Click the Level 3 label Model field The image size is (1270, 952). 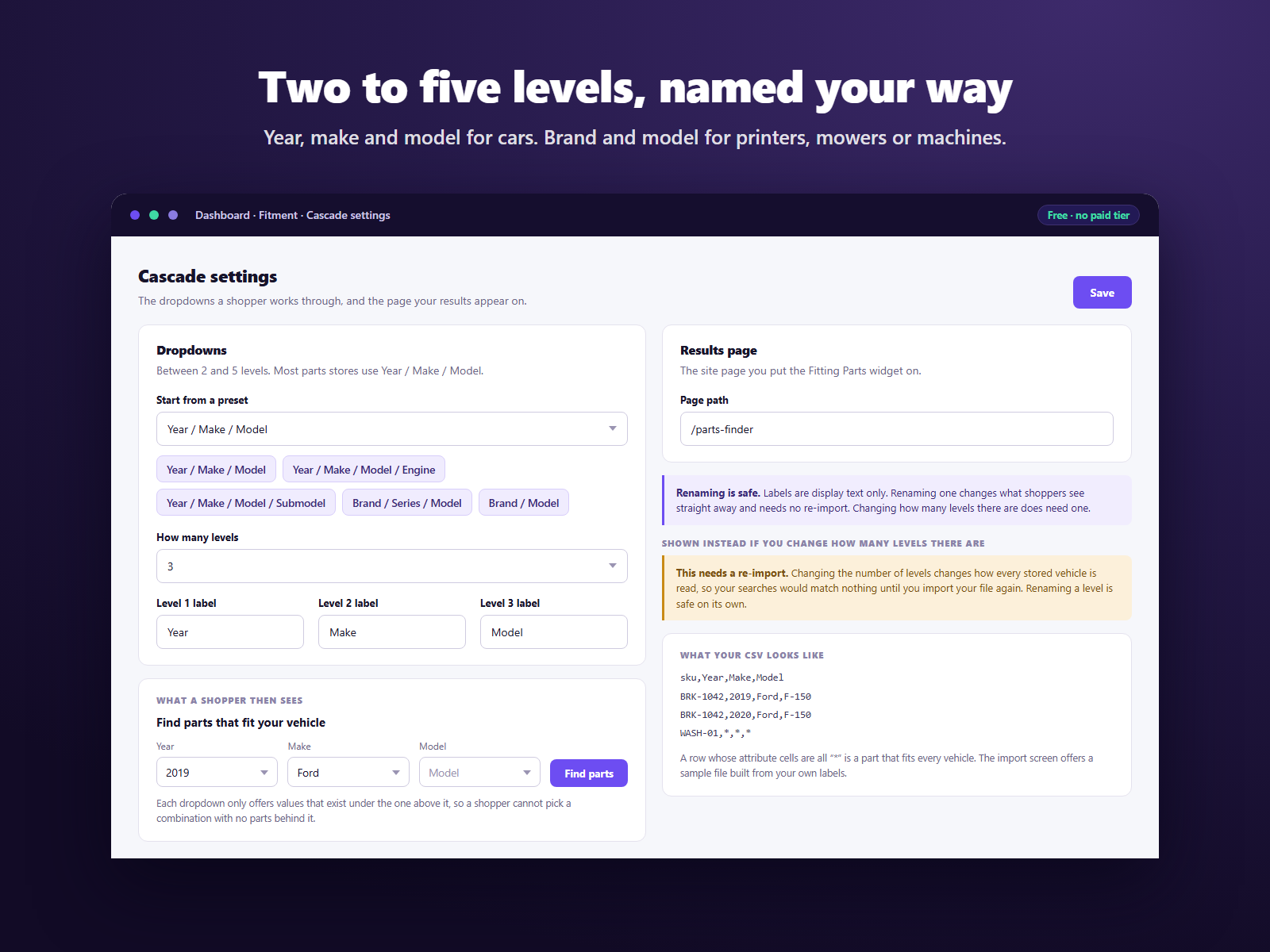[x=554, y=632]
